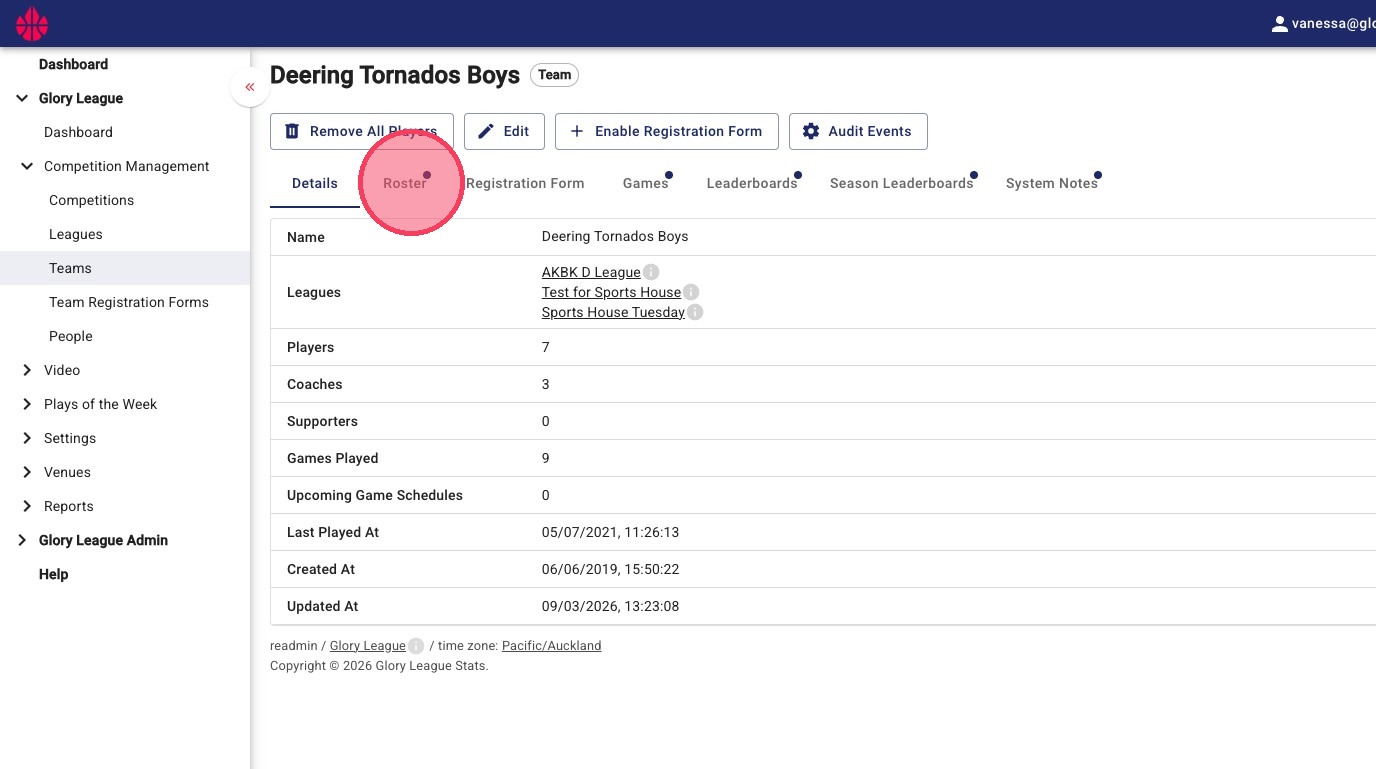Click the Updated At value 09/03/2026, 13:23:08

point(610,606)
